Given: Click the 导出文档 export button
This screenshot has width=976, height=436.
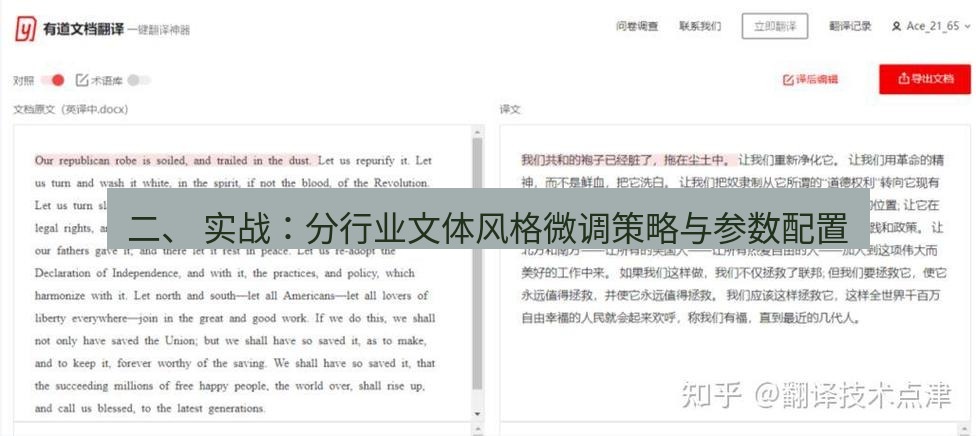Looking at the screenshot, I should [925, 79].
